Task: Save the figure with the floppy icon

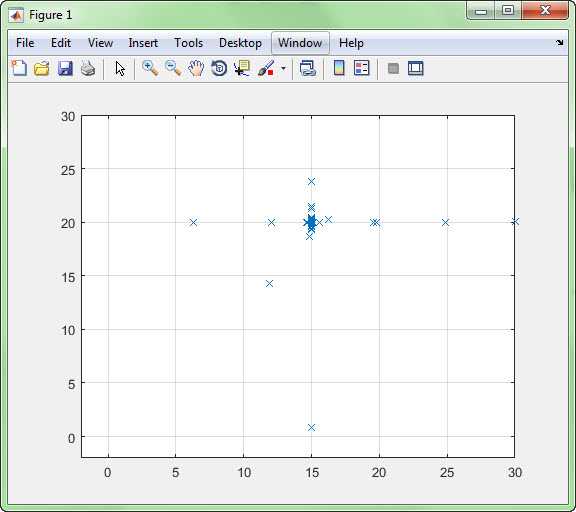Action: [65, 68]
